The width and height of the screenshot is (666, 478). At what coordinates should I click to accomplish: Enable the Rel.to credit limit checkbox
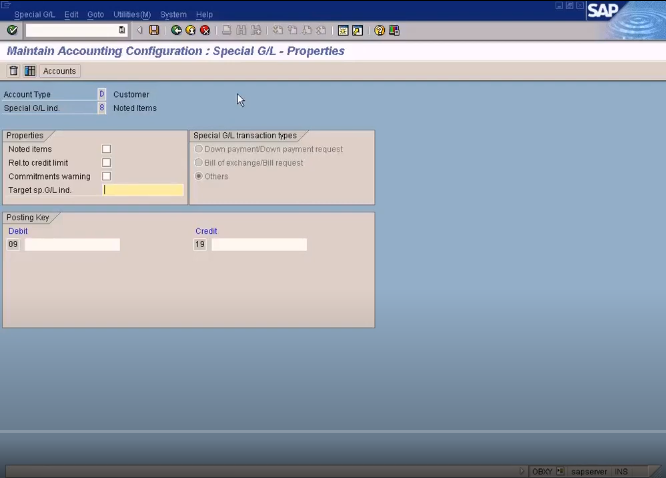click(106, 162)
